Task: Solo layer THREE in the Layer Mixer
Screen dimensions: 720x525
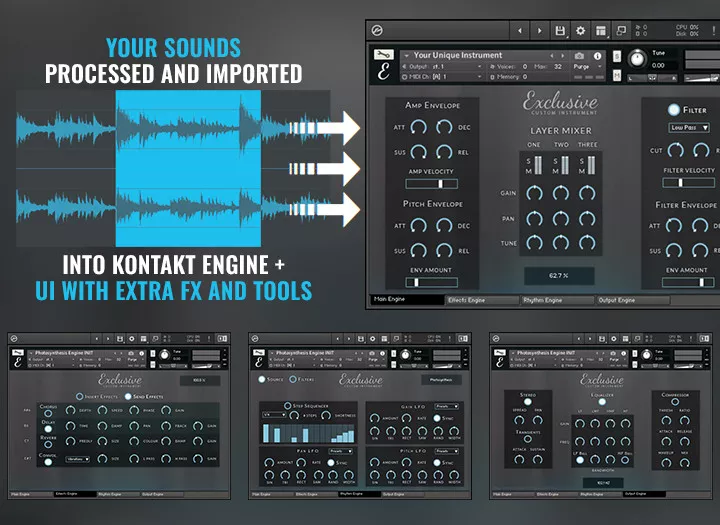Action: pos(582,161)
